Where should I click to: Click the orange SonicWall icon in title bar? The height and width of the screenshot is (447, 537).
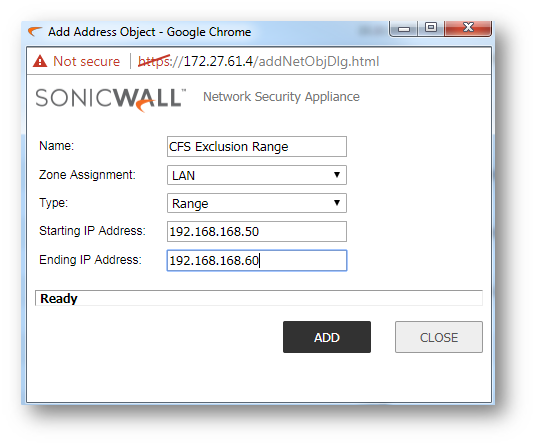tap(35, 32)
